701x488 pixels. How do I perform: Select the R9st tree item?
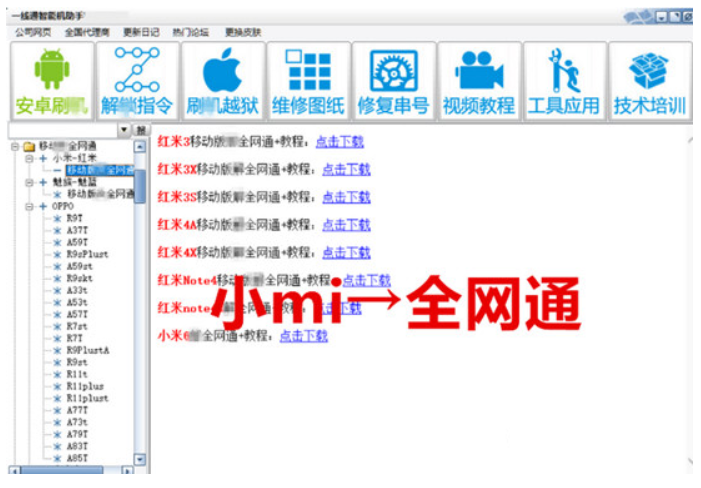pyautogui.click(x=77, y=362)
